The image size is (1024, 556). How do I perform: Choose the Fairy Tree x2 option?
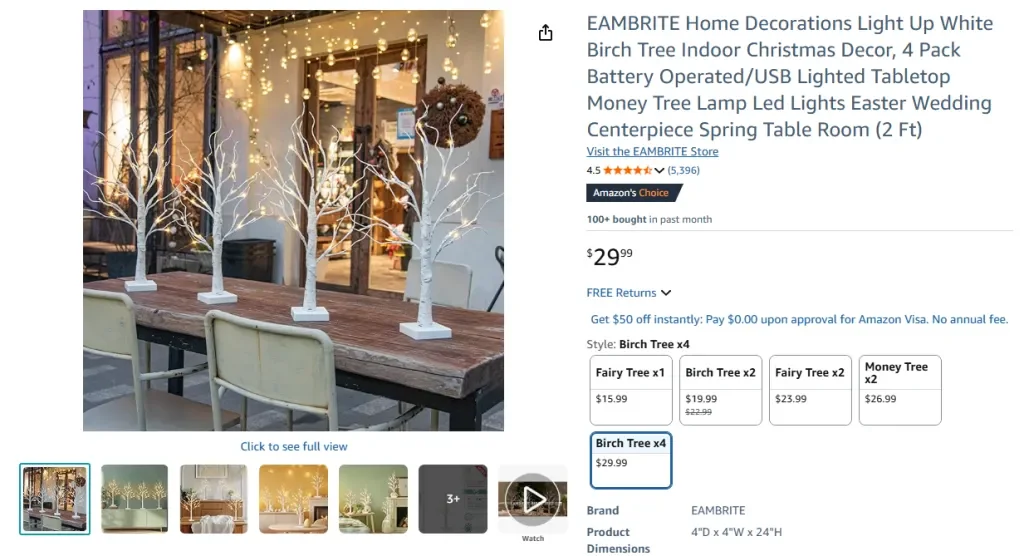[810, 390]
